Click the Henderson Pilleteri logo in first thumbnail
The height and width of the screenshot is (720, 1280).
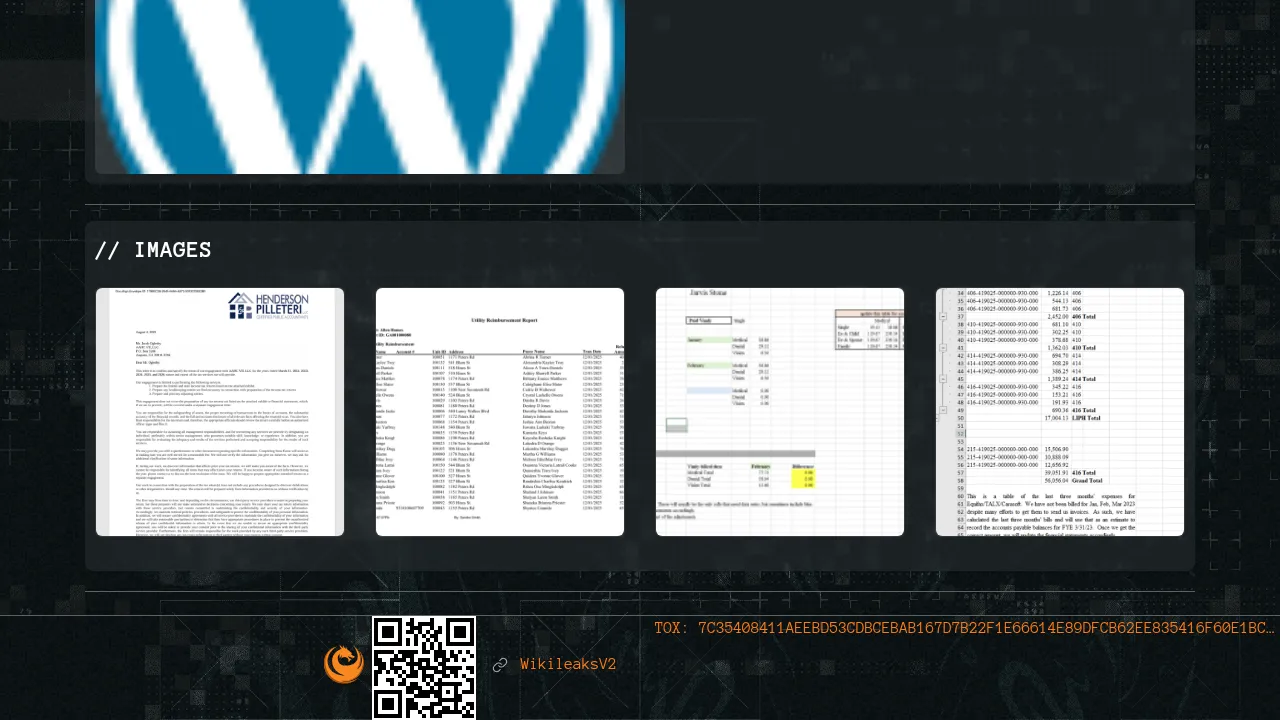pyautogui.click(x=268, y=305)
